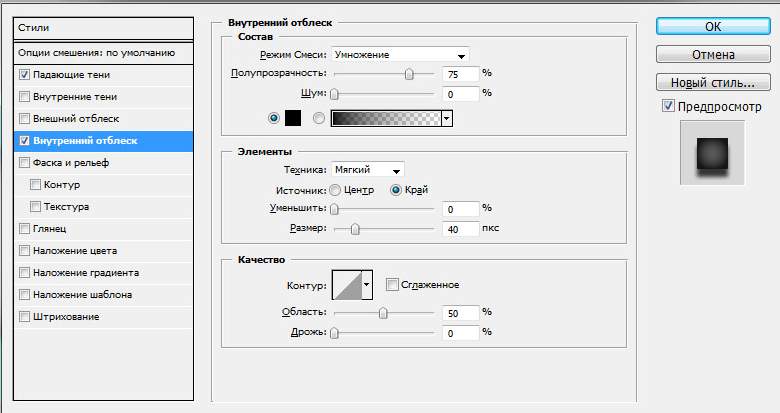Enable the Текстура checkbox
Viewport: 780px width, 413px height.
35,206
